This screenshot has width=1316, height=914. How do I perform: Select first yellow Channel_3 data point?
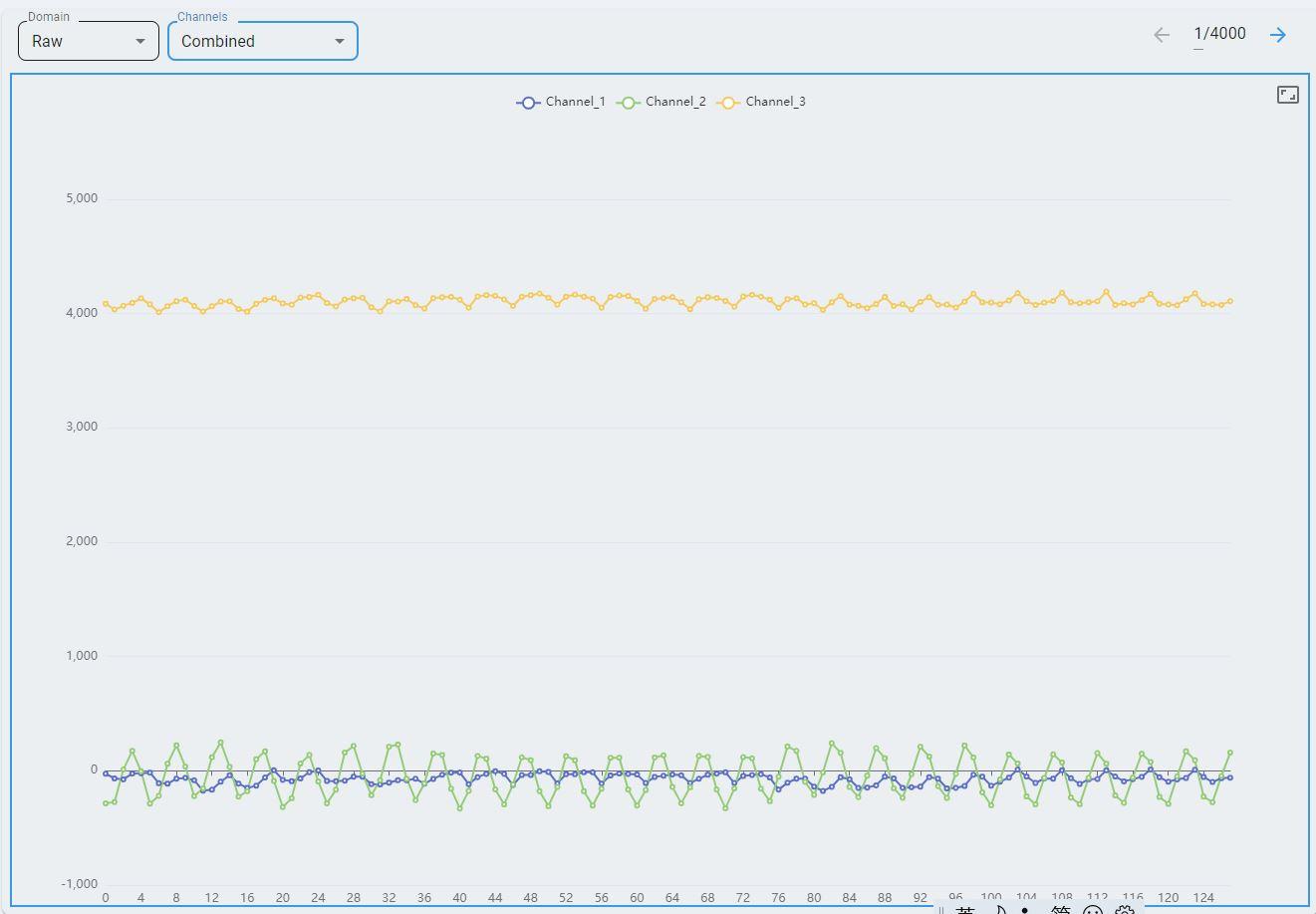pyautogui.click(x=106, y=304)
